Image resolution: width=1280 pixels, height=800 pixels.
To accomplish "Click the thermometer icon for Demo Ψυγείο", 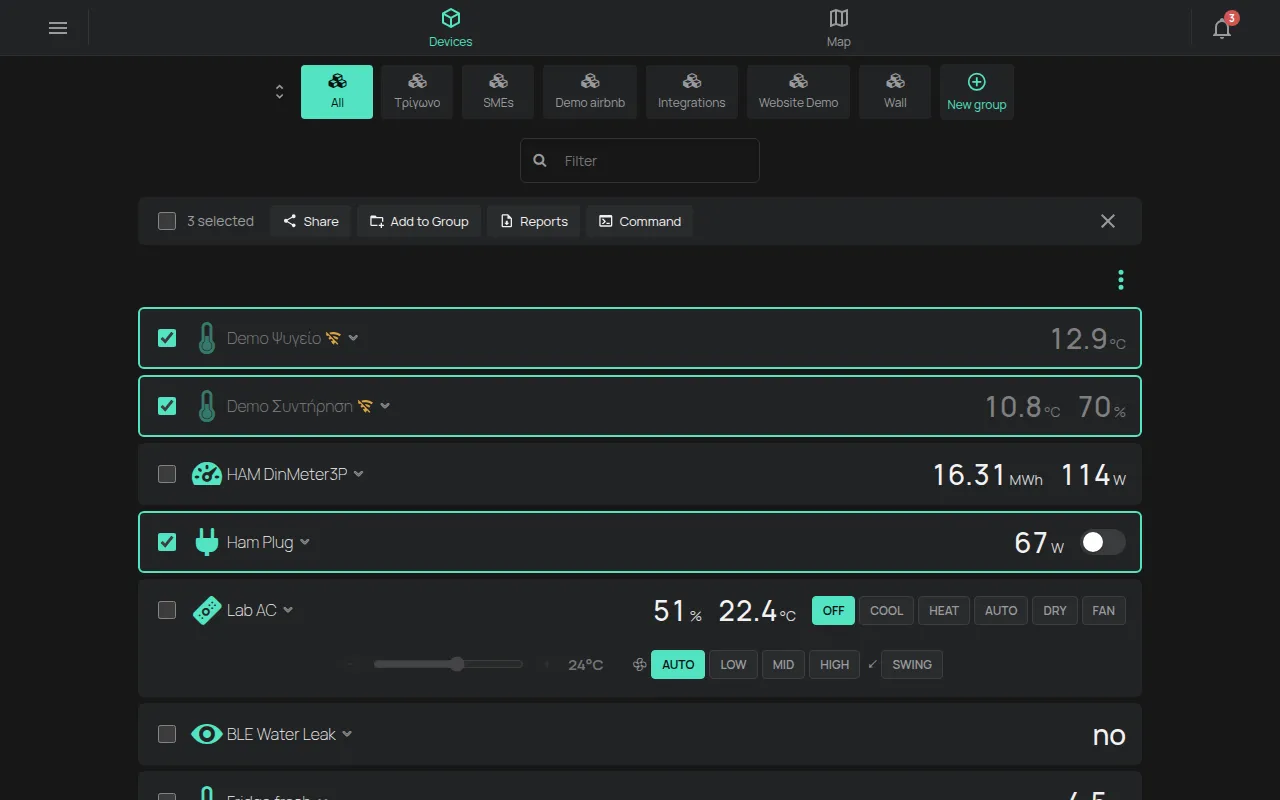I will point(206,338).
